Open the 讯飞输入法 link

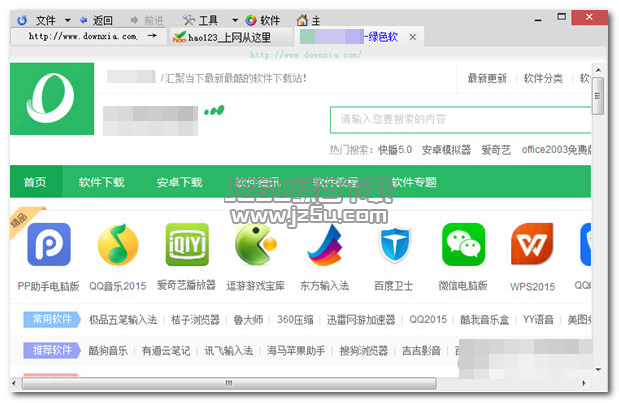(229, 351)
